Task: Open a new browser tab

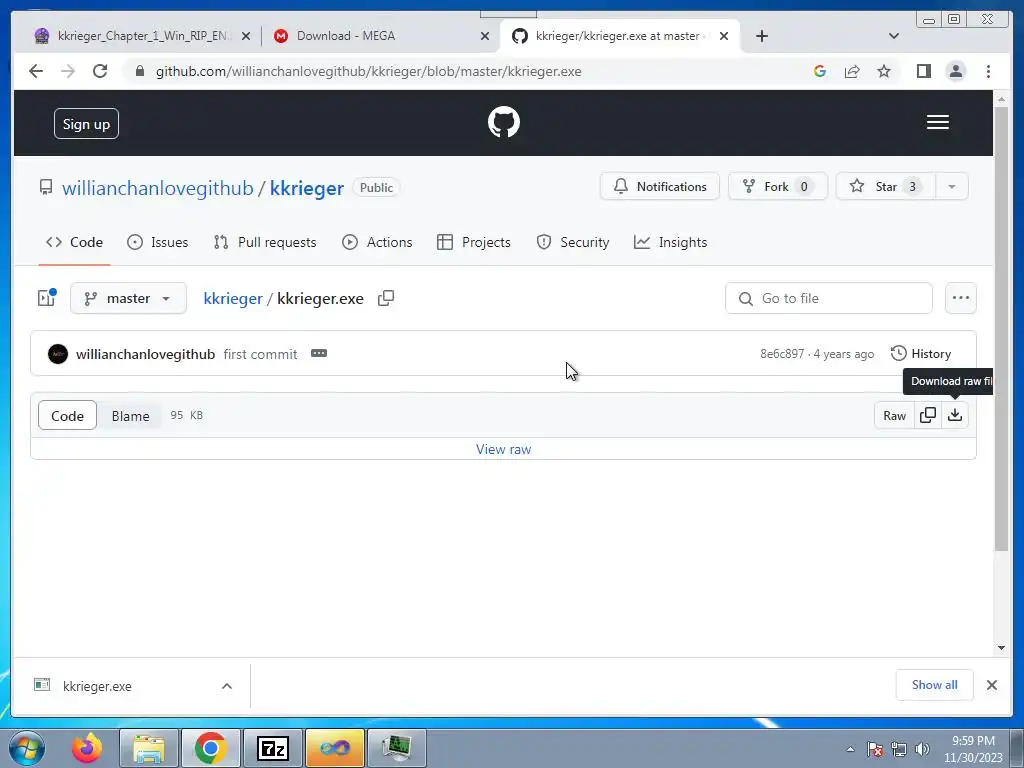Action: [761, 36]
